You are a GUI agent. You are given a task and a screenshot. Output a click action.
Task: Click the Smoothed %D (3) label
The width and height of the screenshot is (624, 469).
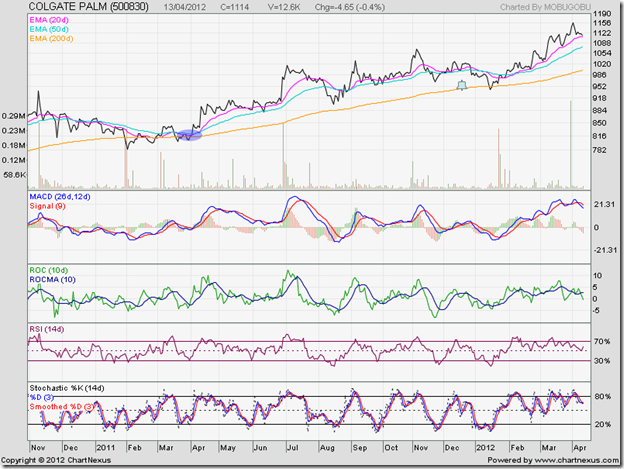62,407
